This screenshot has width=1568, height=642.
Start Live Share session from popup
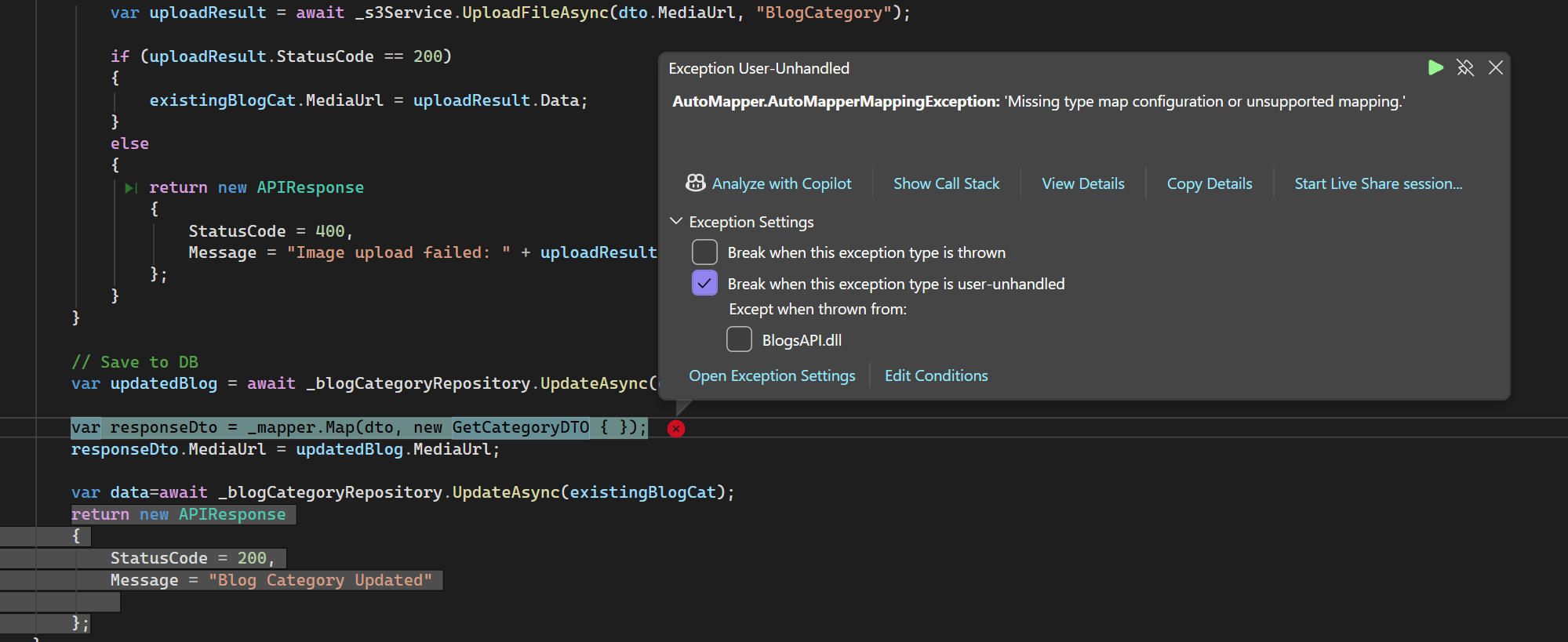(1377, 183)
